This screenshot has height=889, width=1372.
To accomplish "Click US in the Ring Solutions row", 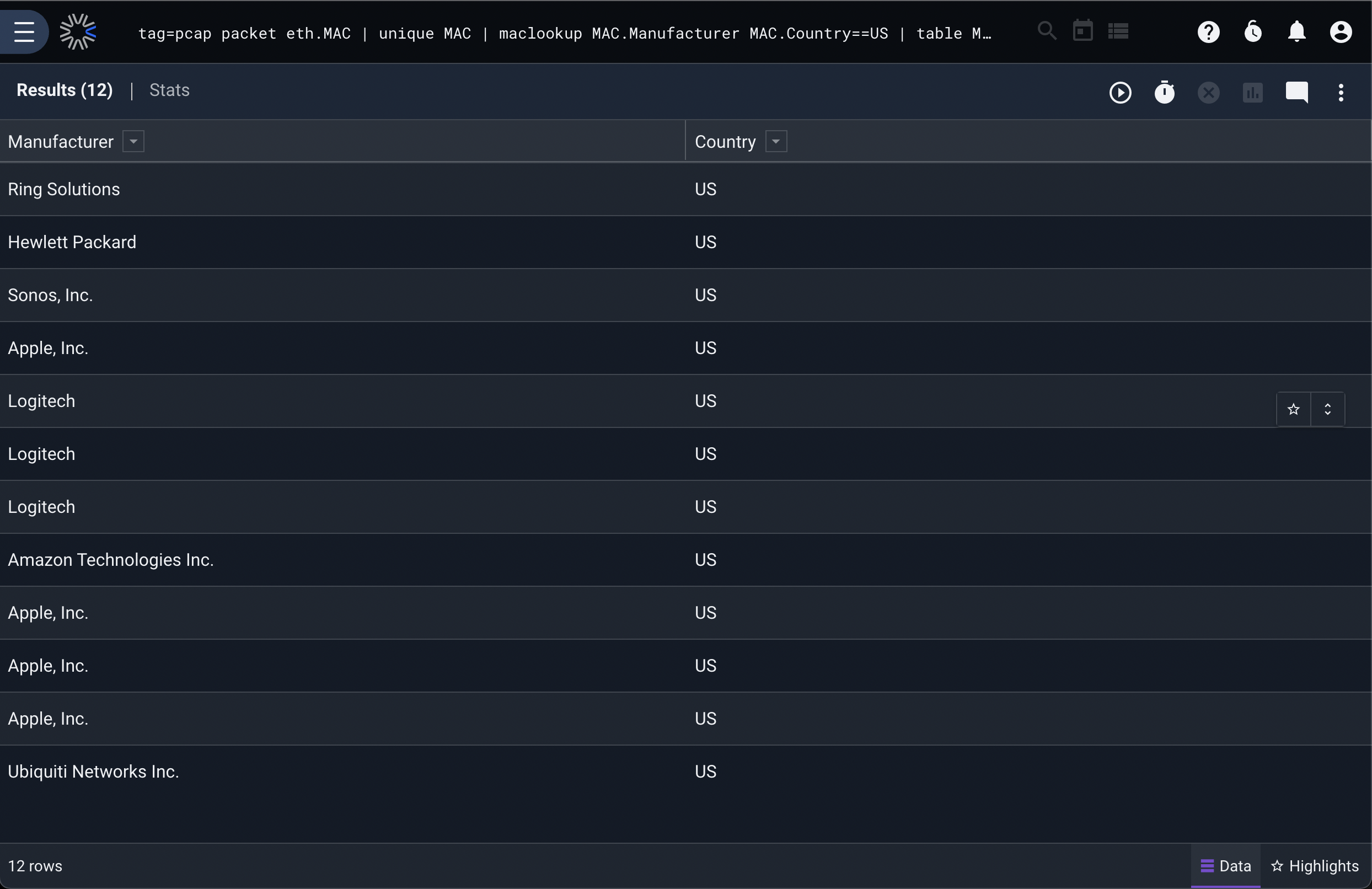I will pyautogui.click(x=706, y=189).
